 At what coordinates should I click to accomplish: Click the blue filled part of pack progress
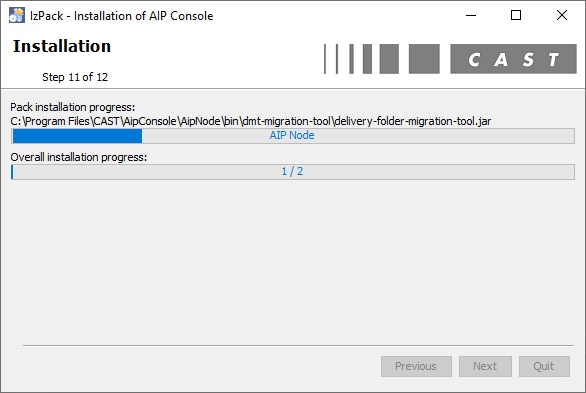point(77,136)
